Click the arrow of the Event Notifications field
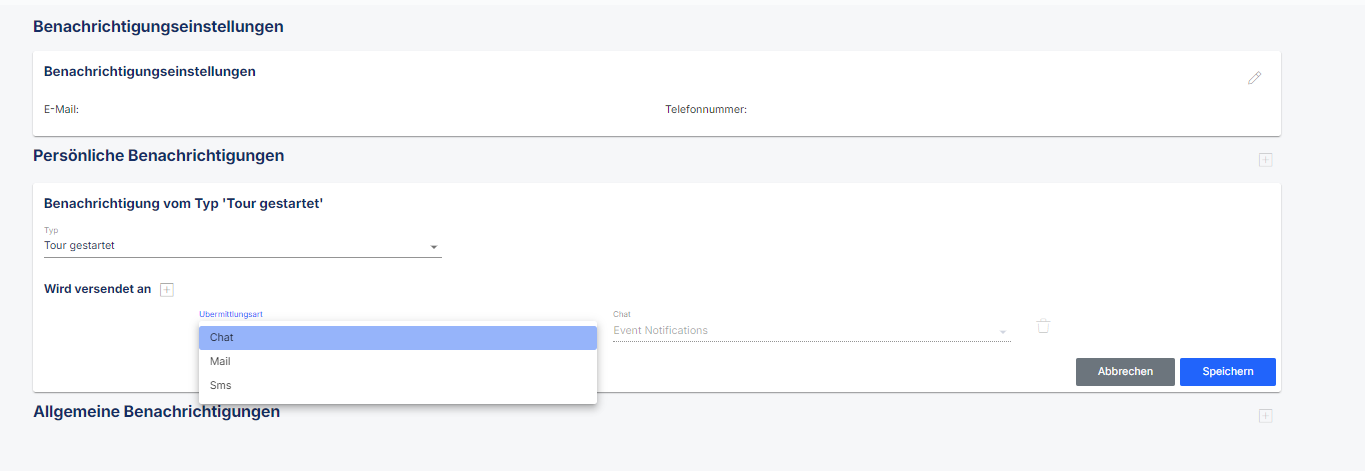This screenshot has height=471, width=1365. tap(1002, 332)
